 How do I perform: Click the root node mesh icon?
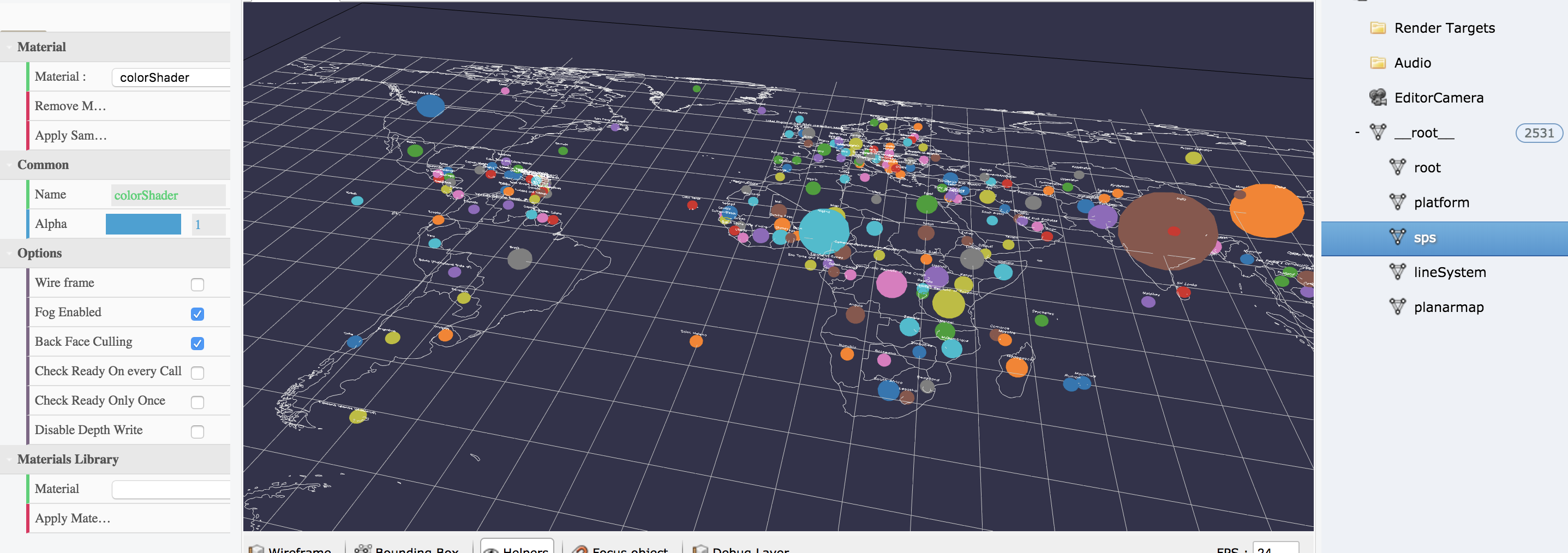coord(1398,167)
